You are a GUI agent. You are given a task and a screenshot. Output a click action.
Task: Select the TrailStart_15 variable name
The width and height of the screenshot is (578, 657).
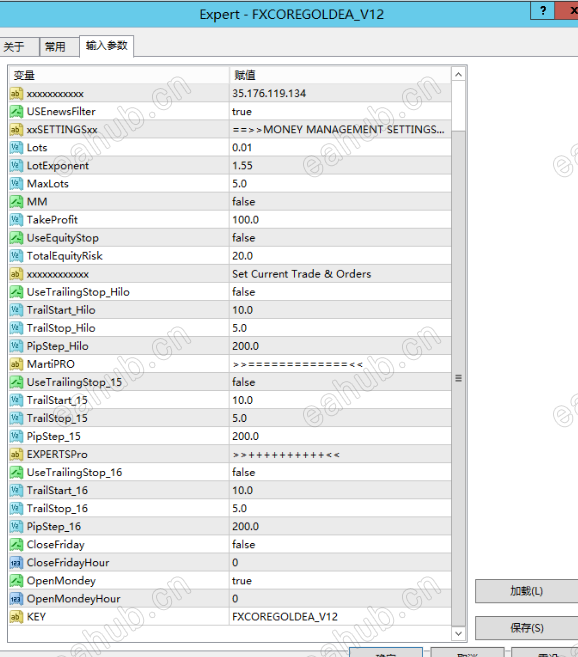[x=57, y=400]
